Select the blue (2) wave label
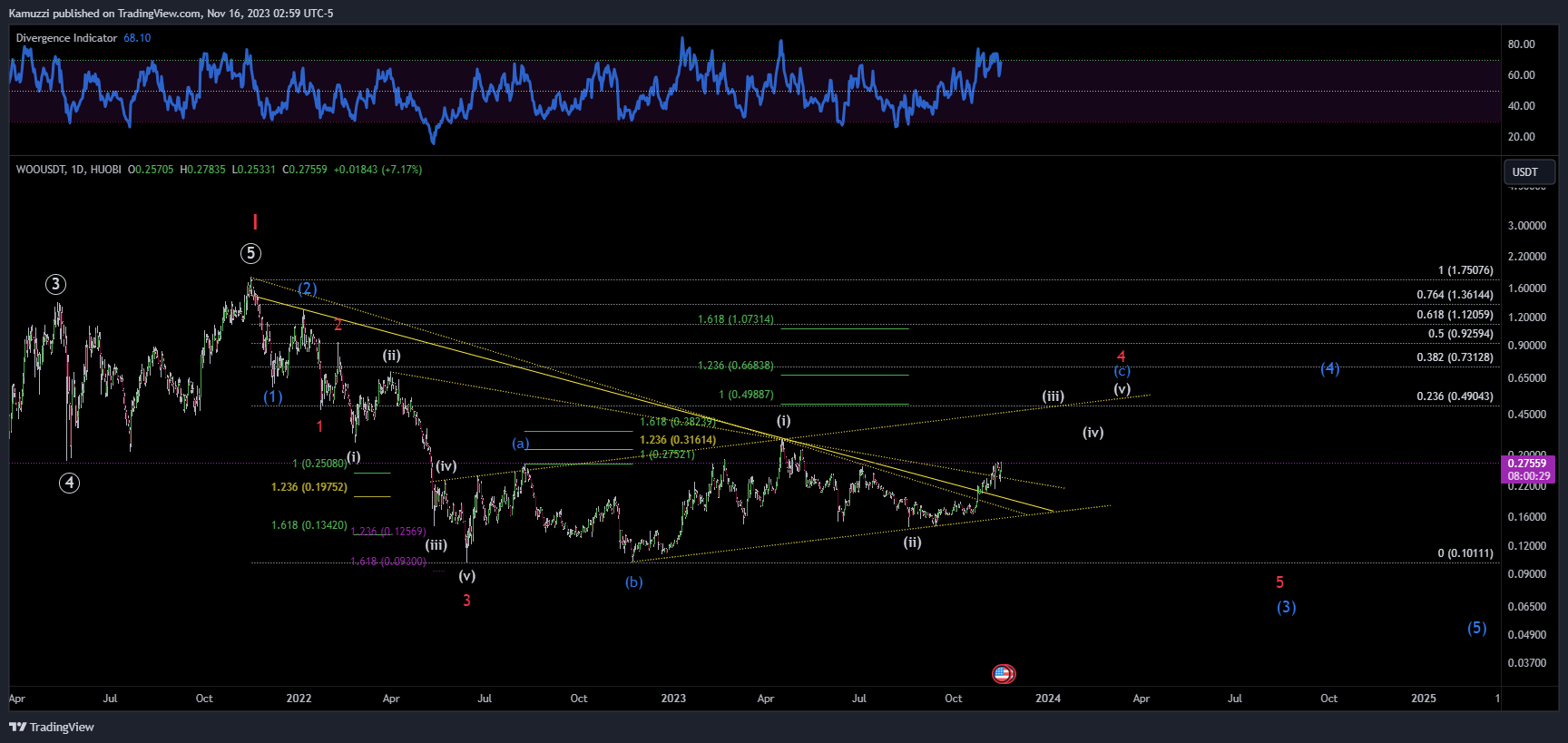 (x=308, y=288)
